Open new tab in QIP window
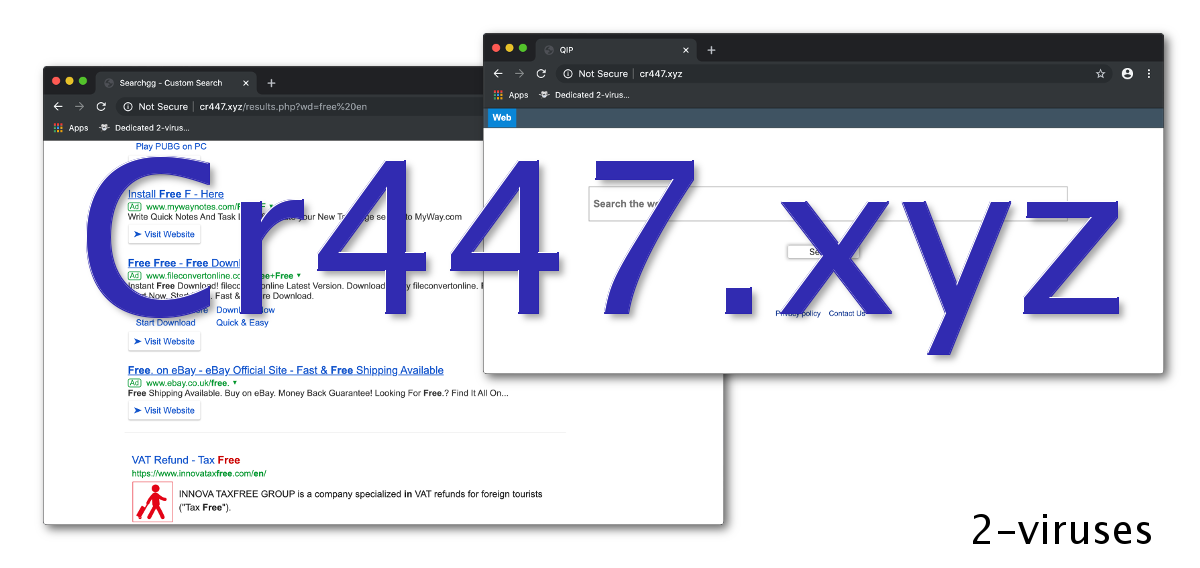Viewport: 1200px width, 568px height. coord(711,50)
